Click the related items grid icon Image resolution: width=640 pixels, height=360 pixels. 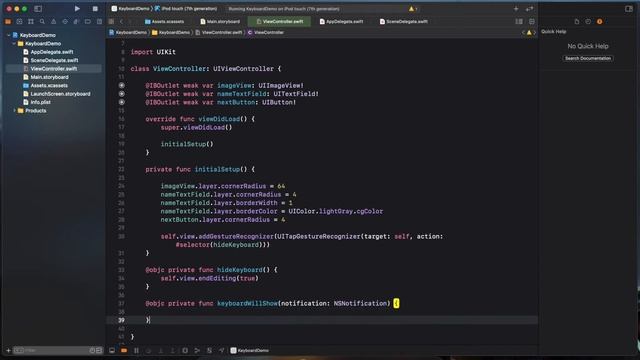point(111,21)
